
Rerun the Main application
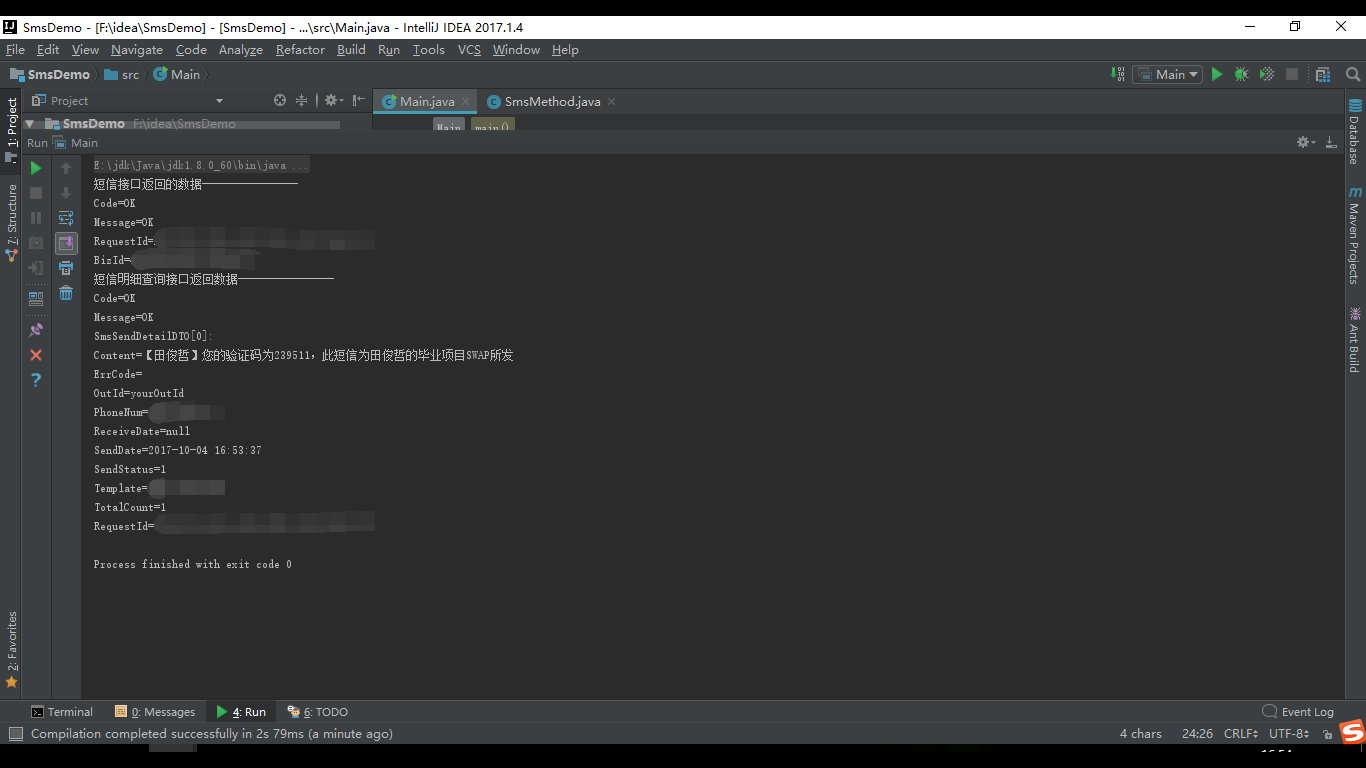pos(36,168)
